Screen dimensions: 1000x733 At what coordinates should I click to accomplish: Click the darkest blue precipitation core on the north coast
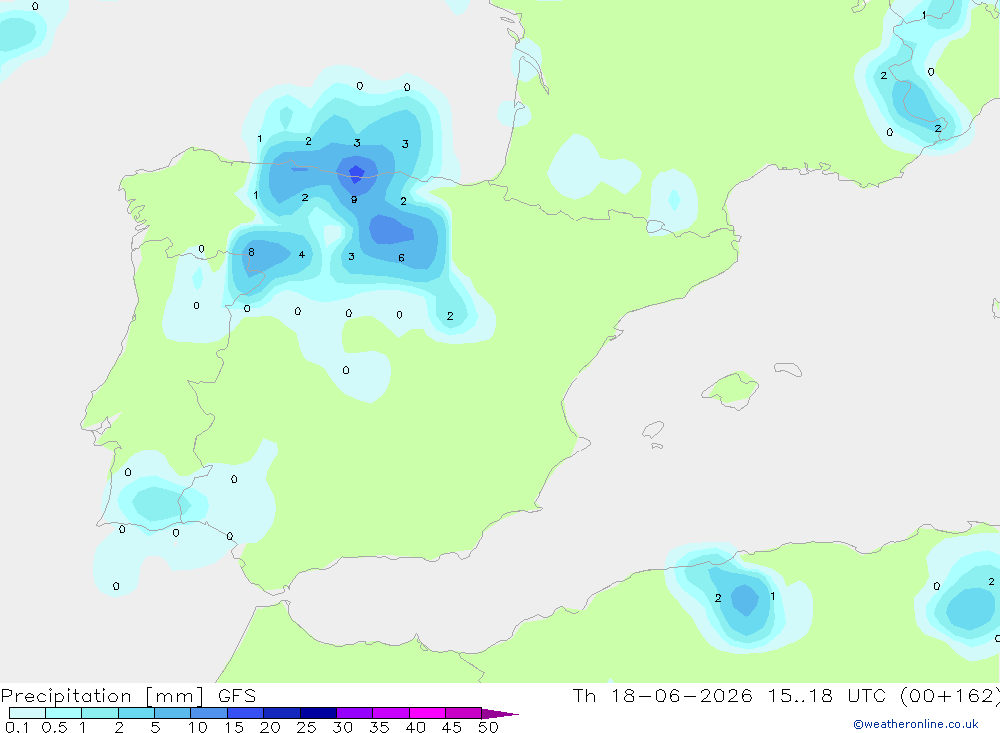[x=356, y=174]
